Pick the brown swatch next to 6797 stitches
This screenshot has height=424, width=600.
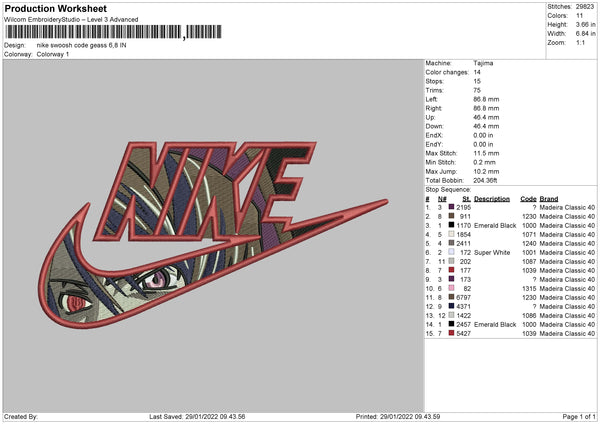pyautogui.click(x=452, y=297)
